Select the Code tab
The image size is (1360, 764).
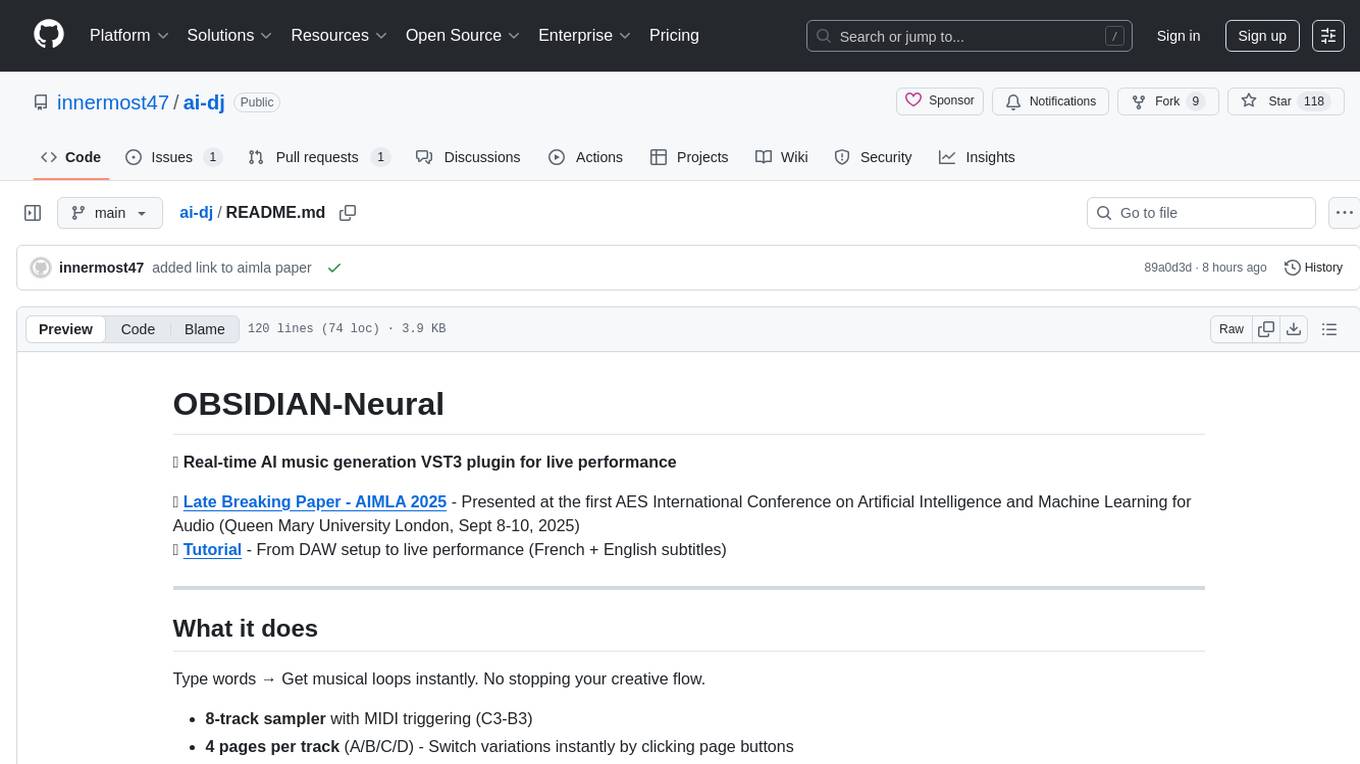click(x=71, y=157)
